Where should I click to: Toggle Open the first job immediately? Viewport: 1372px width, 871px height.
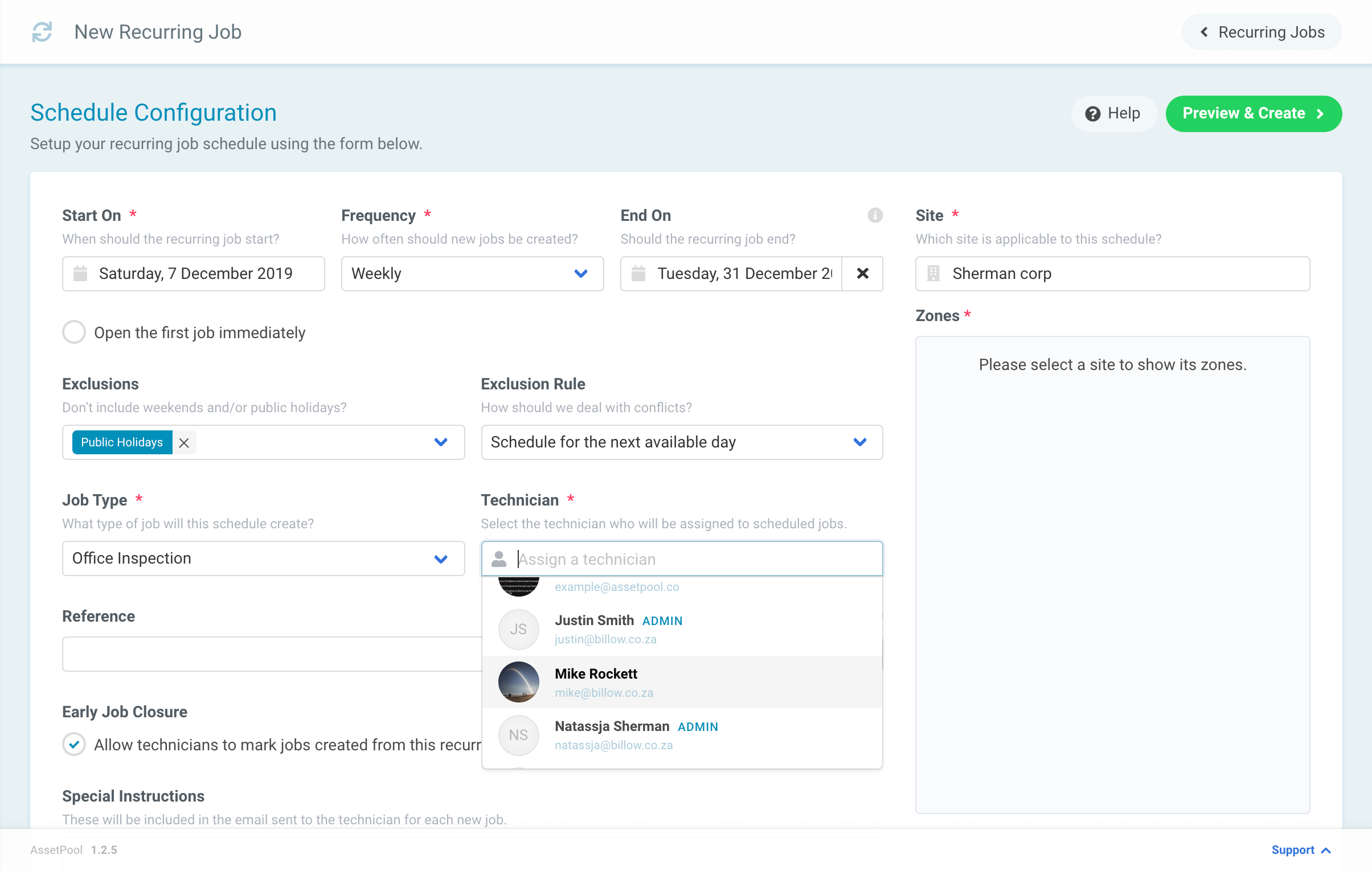click(x=74, y=332)
